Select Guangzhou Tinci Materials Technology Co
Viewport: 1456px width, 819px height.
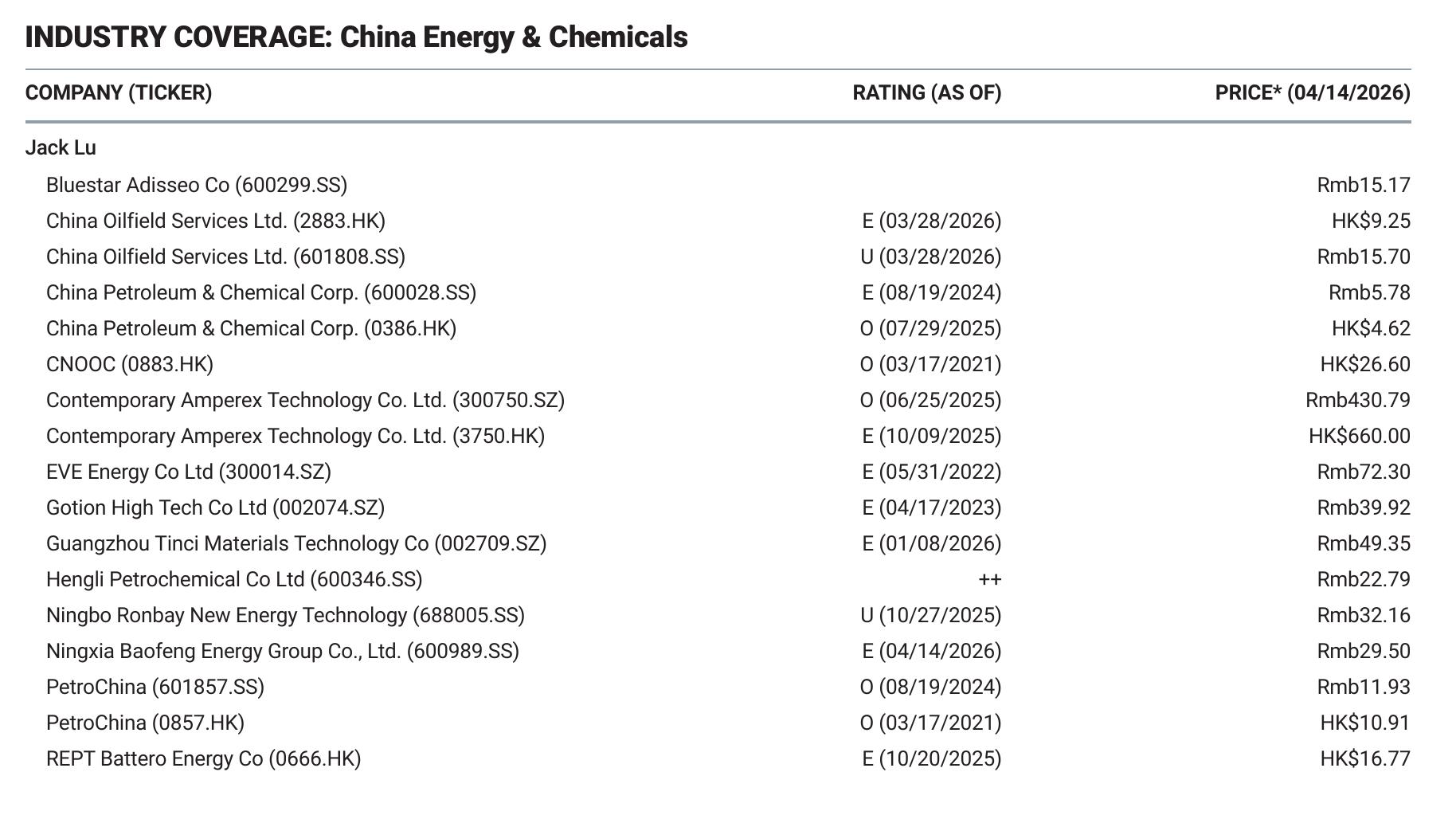coord(296,543)
